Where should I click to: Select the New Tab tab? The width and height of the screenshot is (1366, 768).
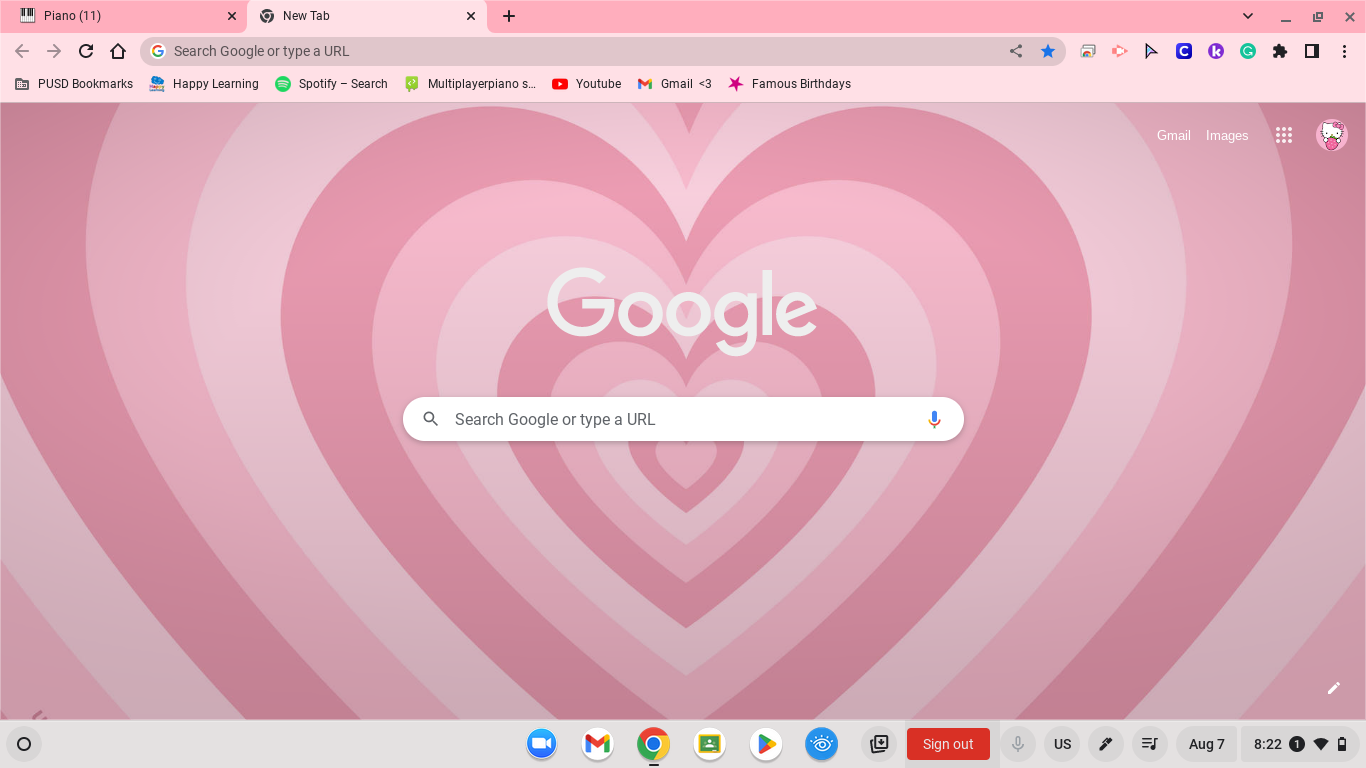(x=367, y=16)
